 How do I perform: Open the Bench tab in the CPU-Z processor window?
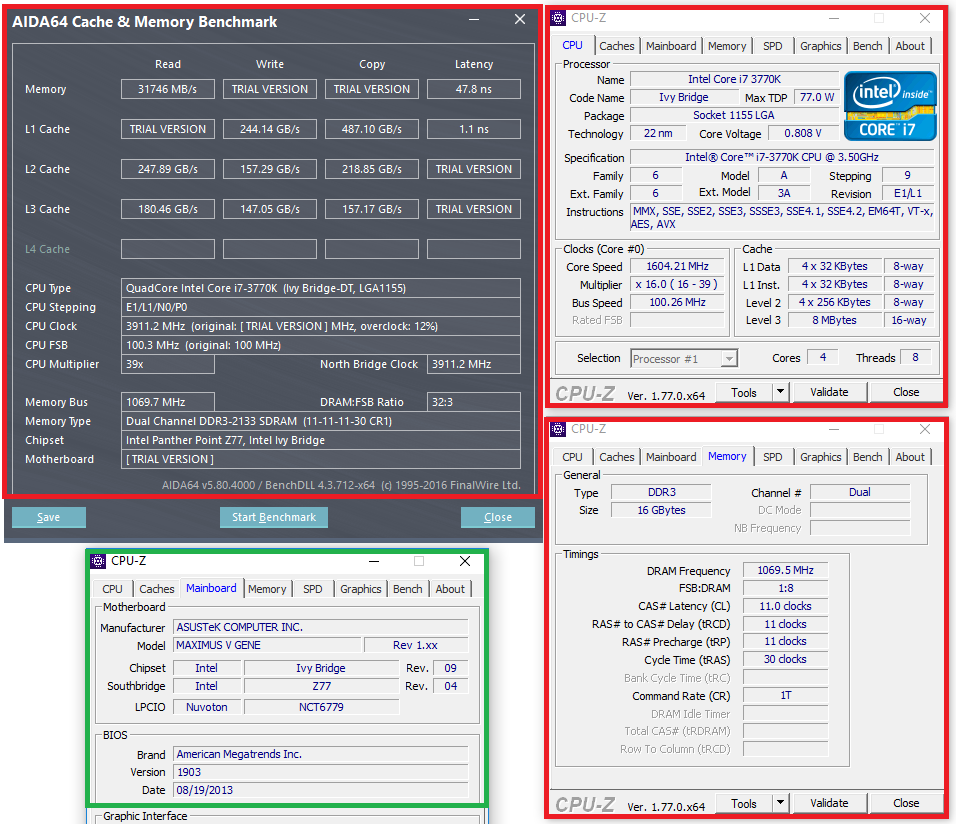coord(867,46)
